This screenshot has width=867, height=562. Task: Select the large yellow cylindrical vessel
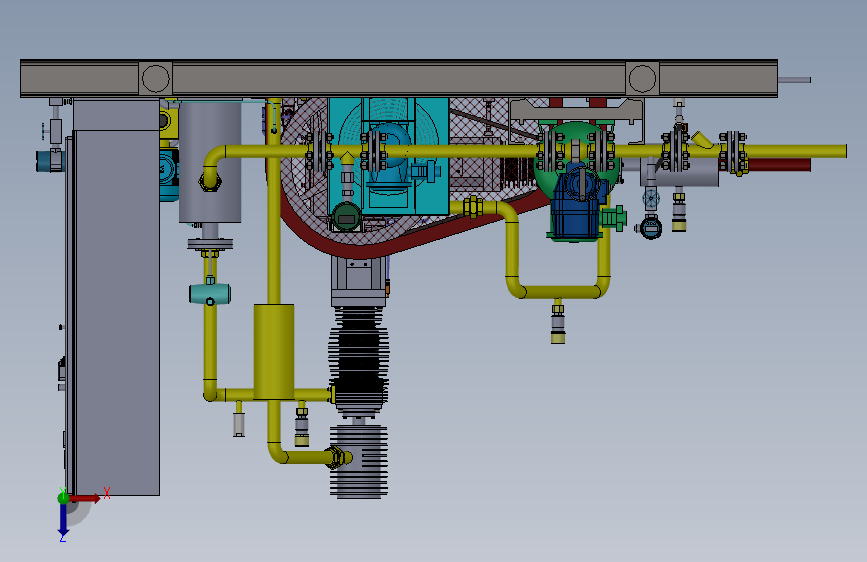274,351
